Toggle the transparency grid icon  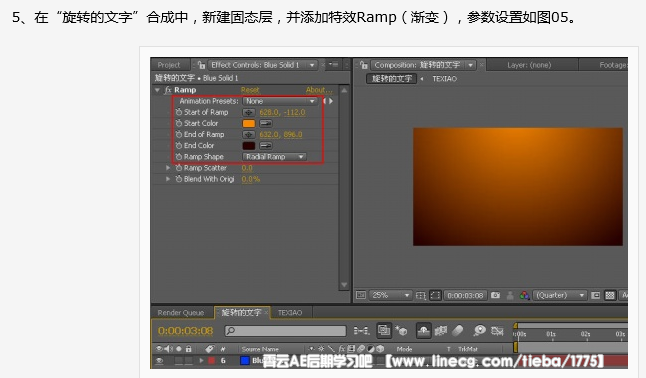click(610, 295)
